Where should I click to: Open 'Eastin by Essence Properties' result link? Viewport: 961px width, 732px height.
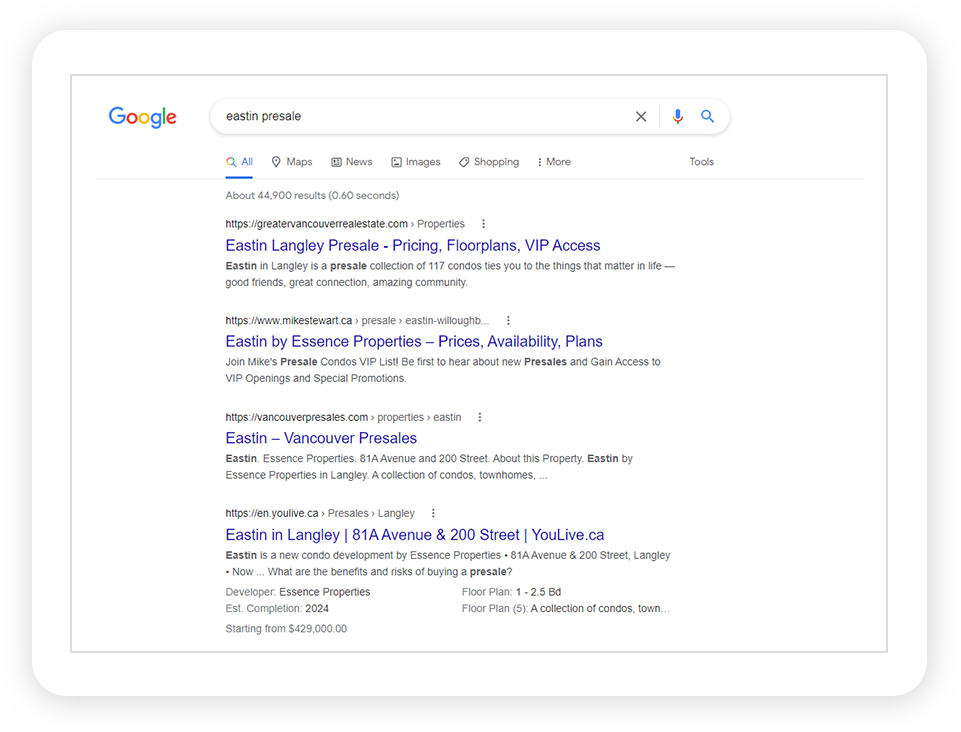click(x=414, y=341)
